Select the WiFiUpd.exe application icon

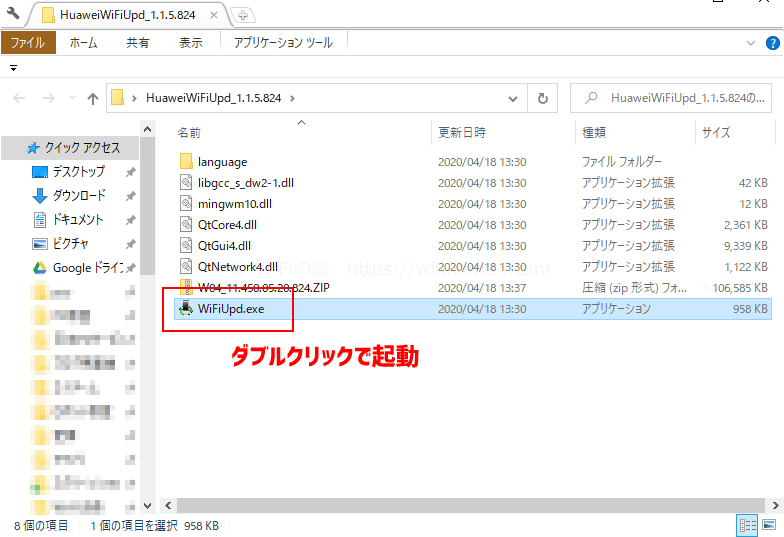point(186,308)
